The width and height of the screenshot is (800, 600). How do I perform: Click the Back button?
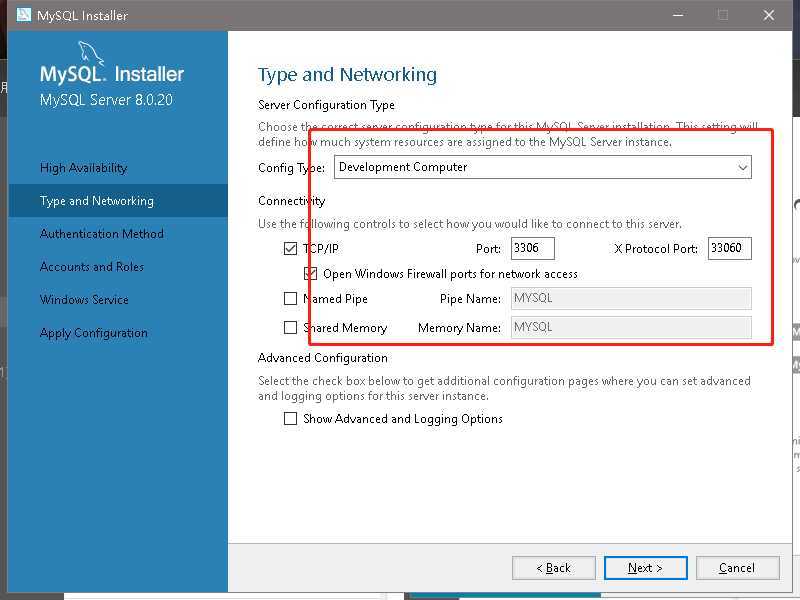[554, 568]
